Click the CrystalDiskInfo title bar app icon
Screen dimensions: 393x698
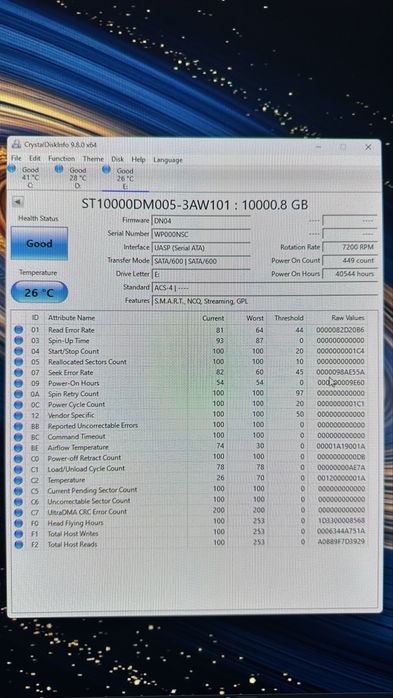point(16,144)
